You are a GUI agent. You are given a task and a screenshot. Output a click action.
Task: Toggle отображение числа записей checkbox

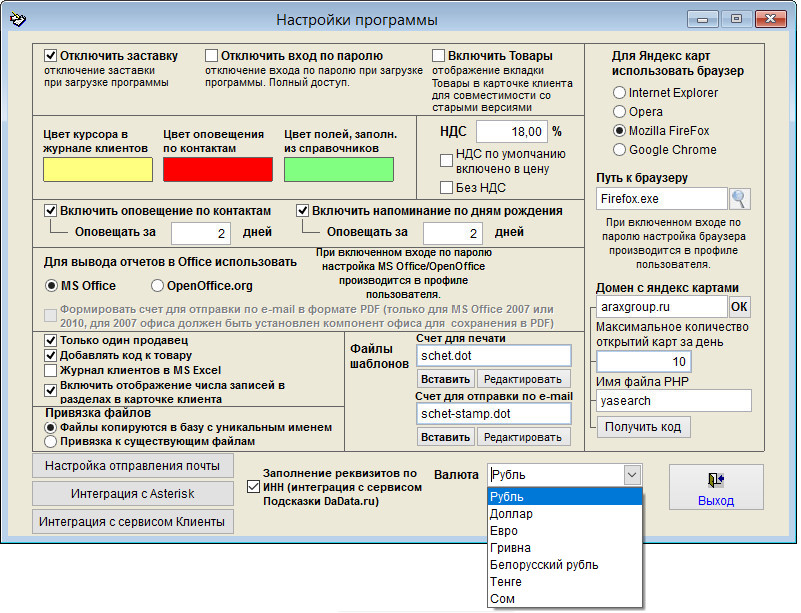point(50,391)
